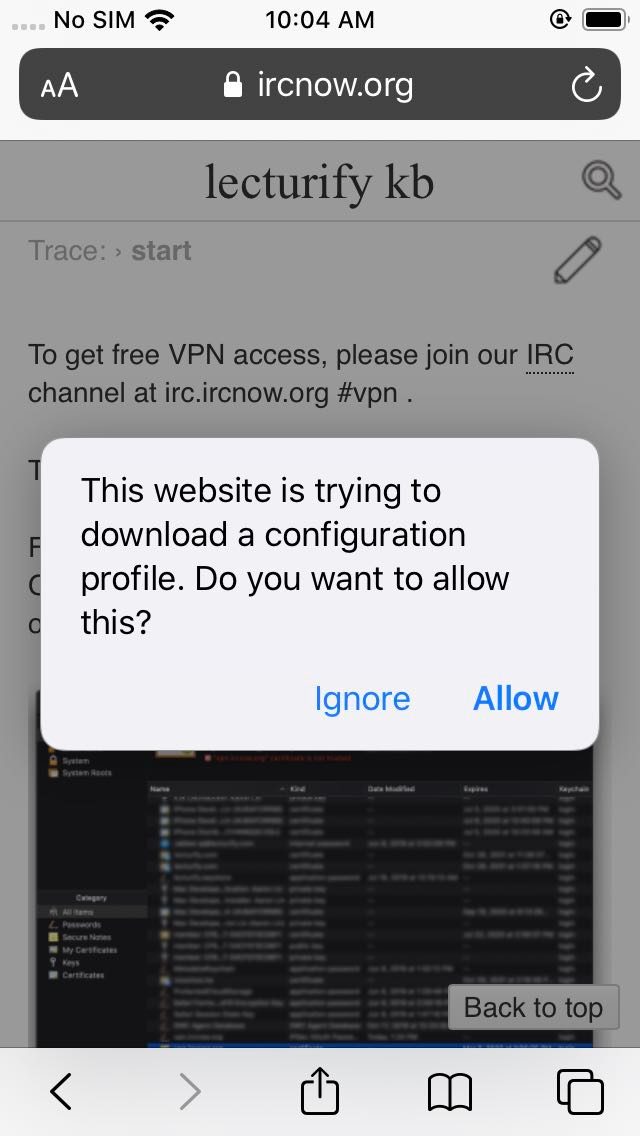Tap the Wi-Fi status icon
Image resolution: width=640 pixels, height=1136 pixels.
pos(159,20)
